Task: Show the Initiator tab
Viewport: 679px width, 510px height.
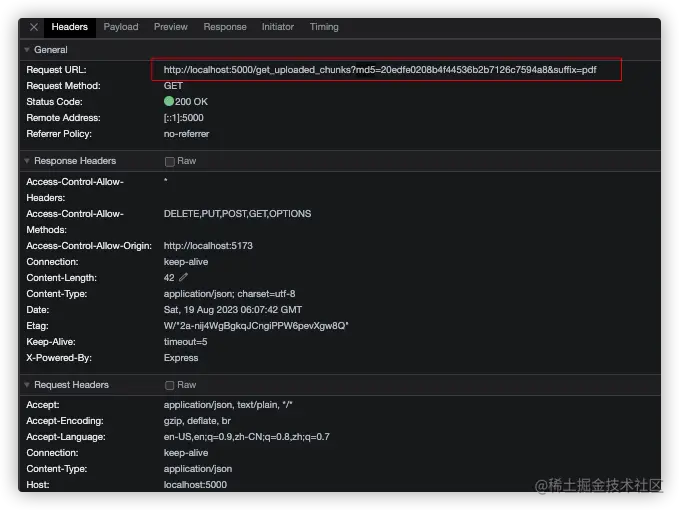Action: (278, 27)
